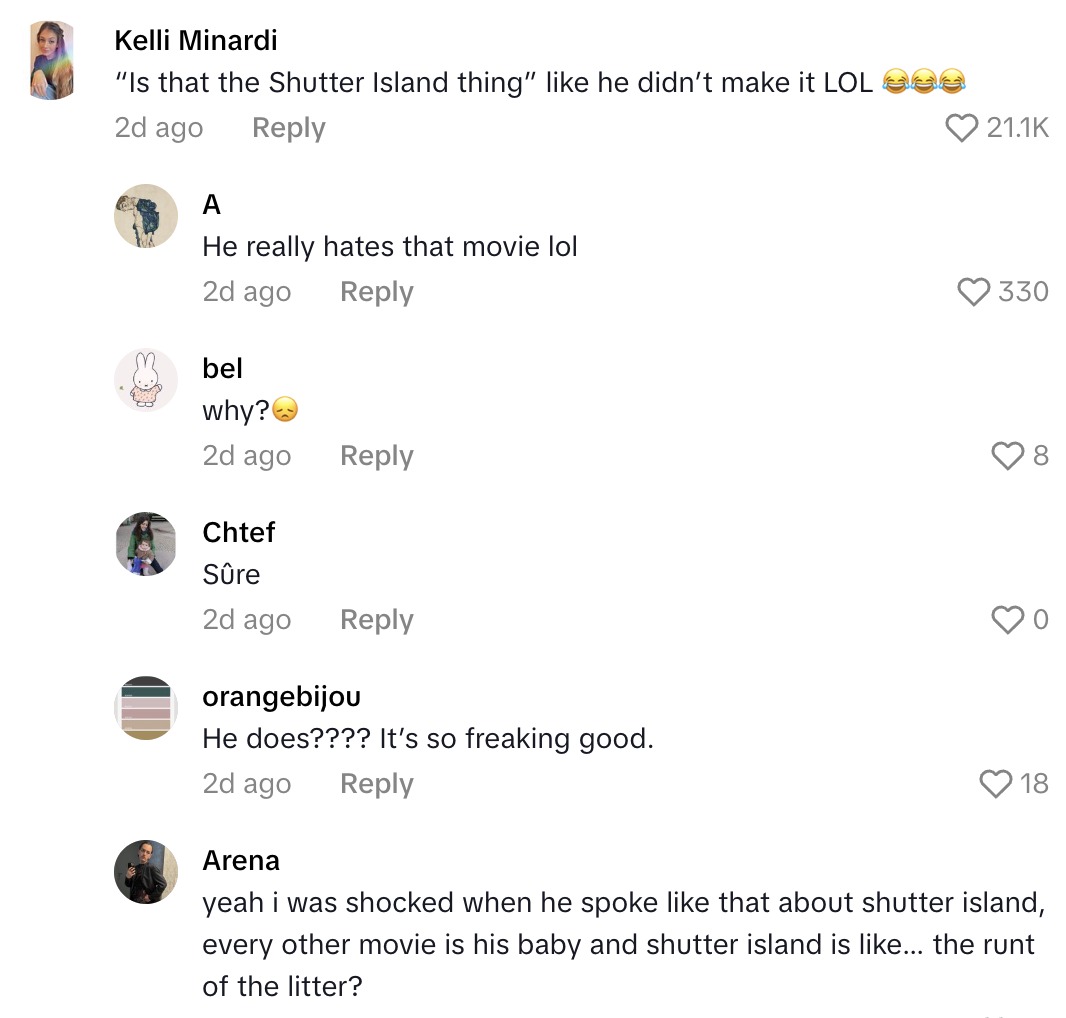The image size is (1066, 1018).
Task: Select the username Arena
Action: point(241,860)
